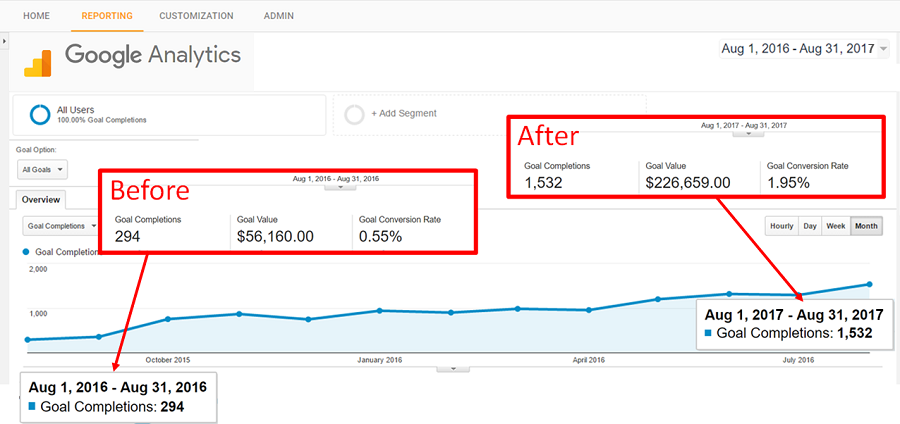Open the All Goals dropdown
This screenshot has height=424, width=900.
[x=44, y=170]
